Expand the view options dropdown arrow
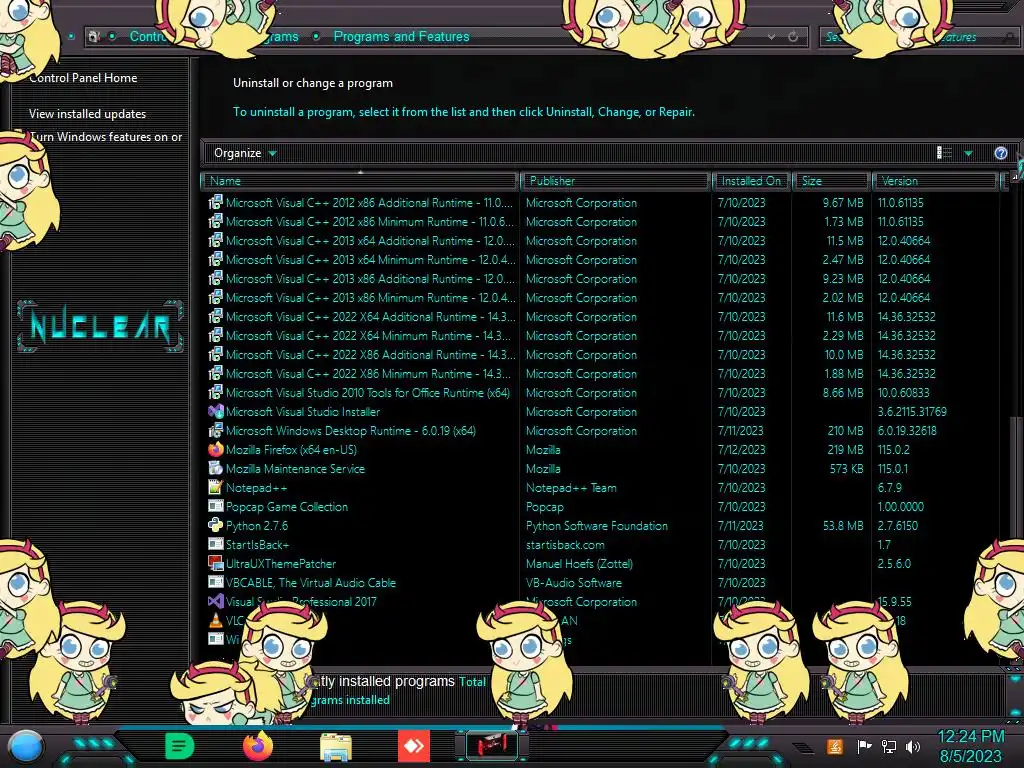The image size is (1024, 768). [968, 153]
